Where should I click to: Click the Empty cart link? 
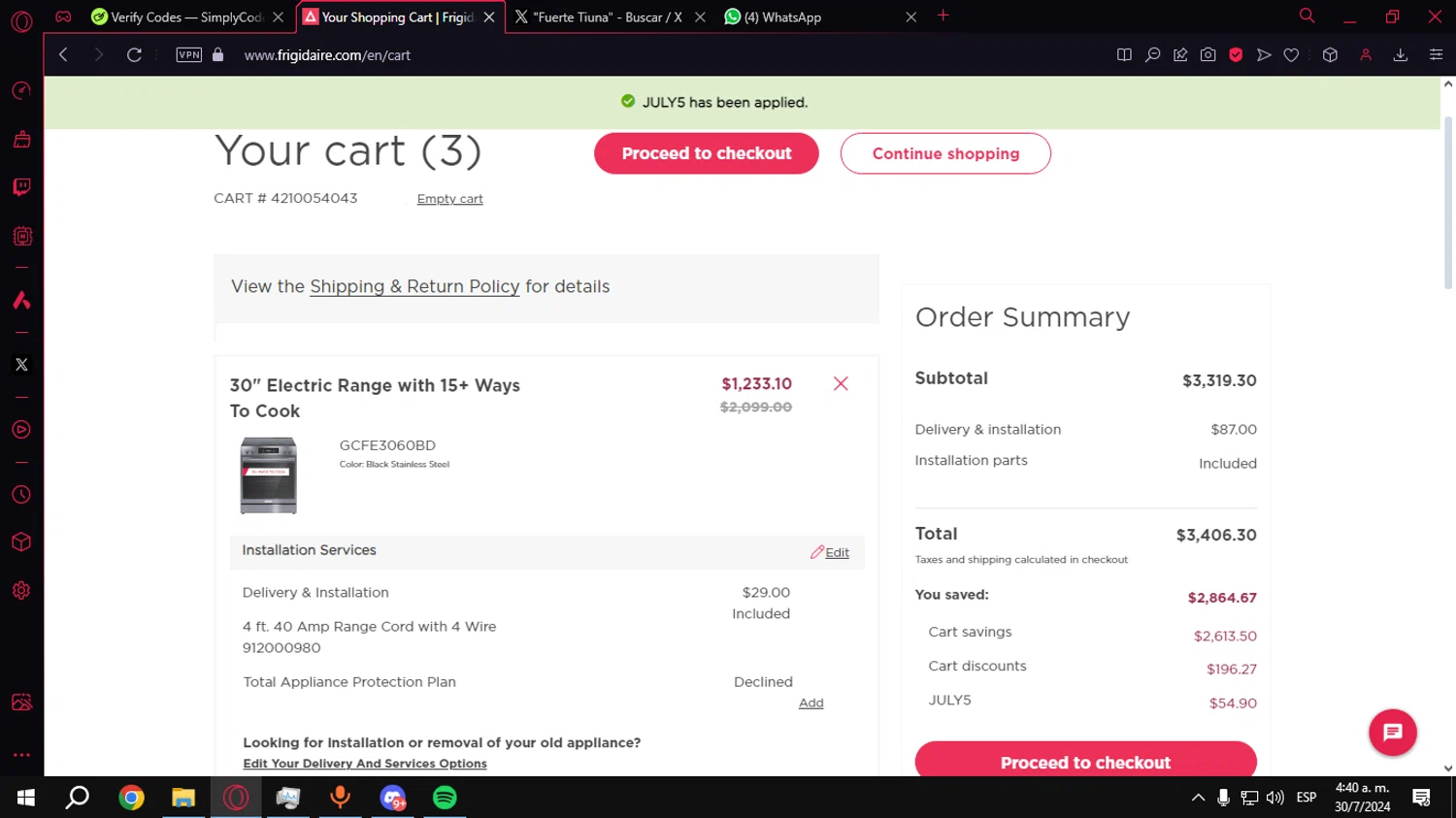click(x=449, y=199)
